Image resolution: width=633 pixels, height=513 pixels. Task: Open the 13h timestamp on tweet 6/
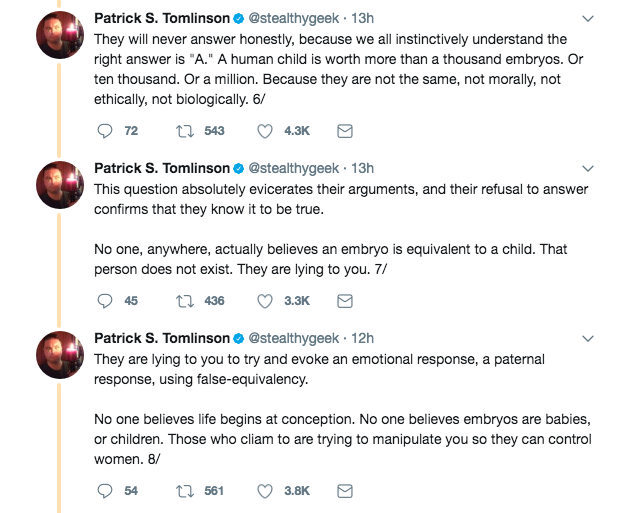(363, 18)
